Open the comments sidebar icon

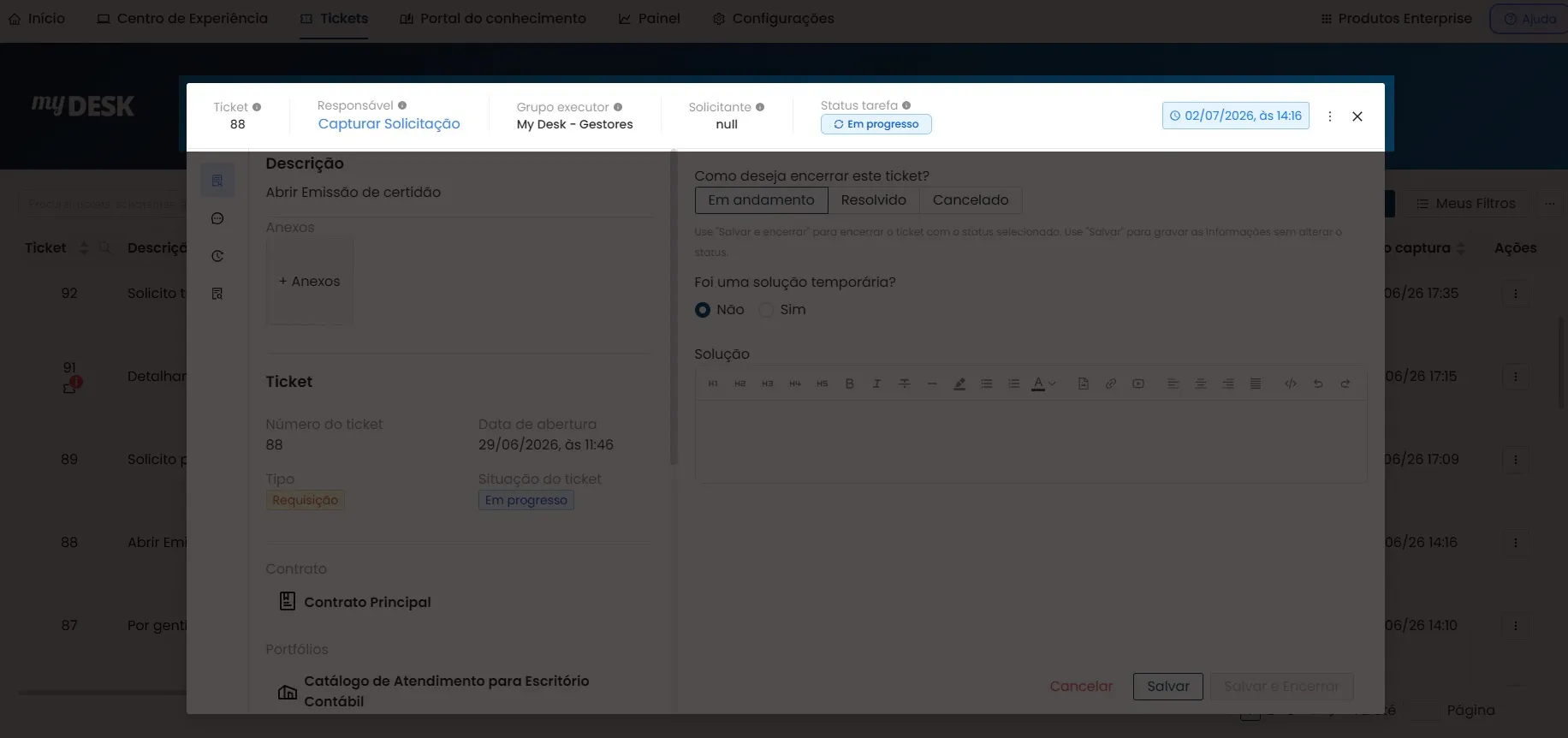point(217,218)
